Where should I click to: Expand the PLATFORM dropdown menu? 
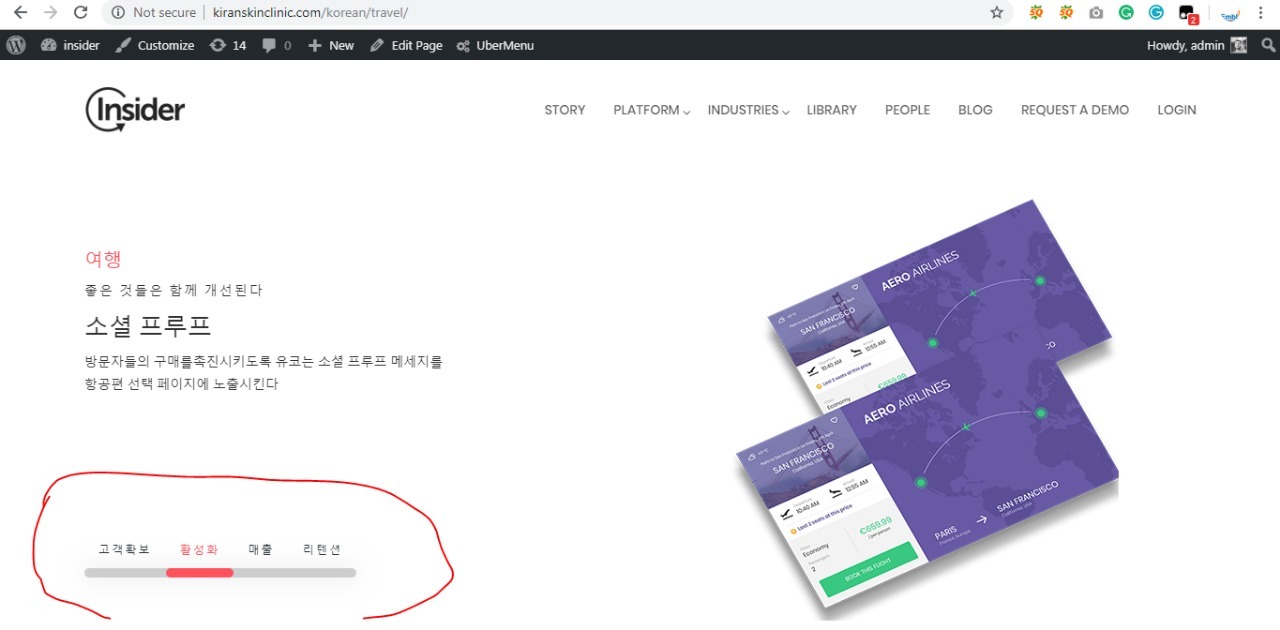coord(651,110)
